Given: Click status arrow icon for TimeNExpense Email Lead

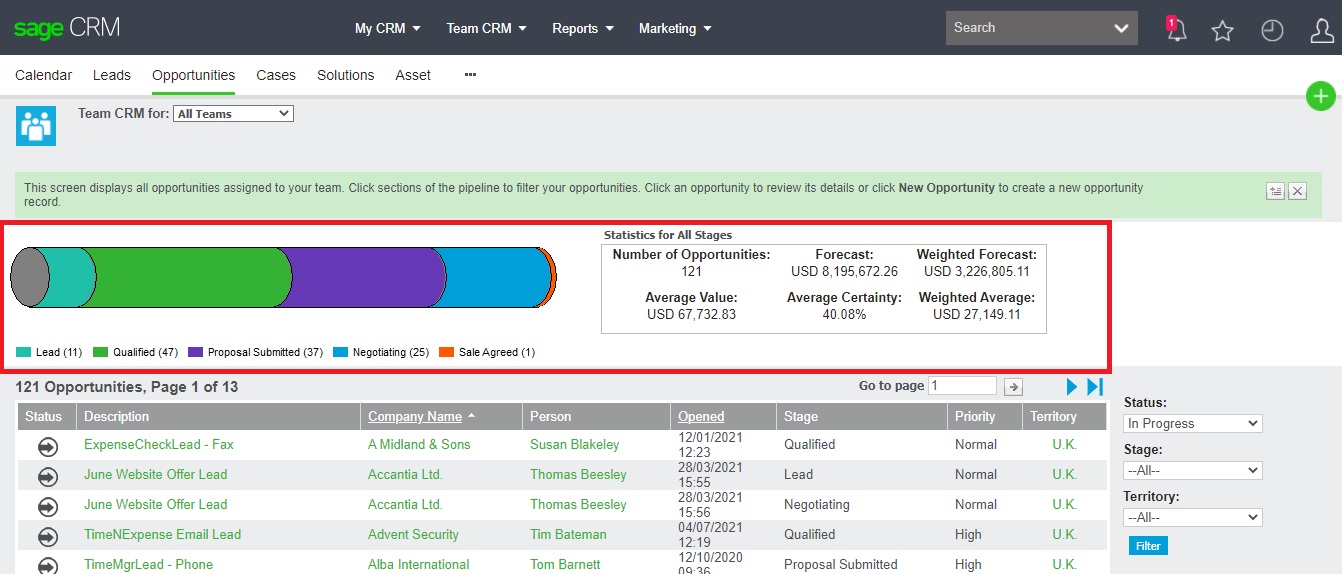Looking at the screenshot, I should point(47,537).
